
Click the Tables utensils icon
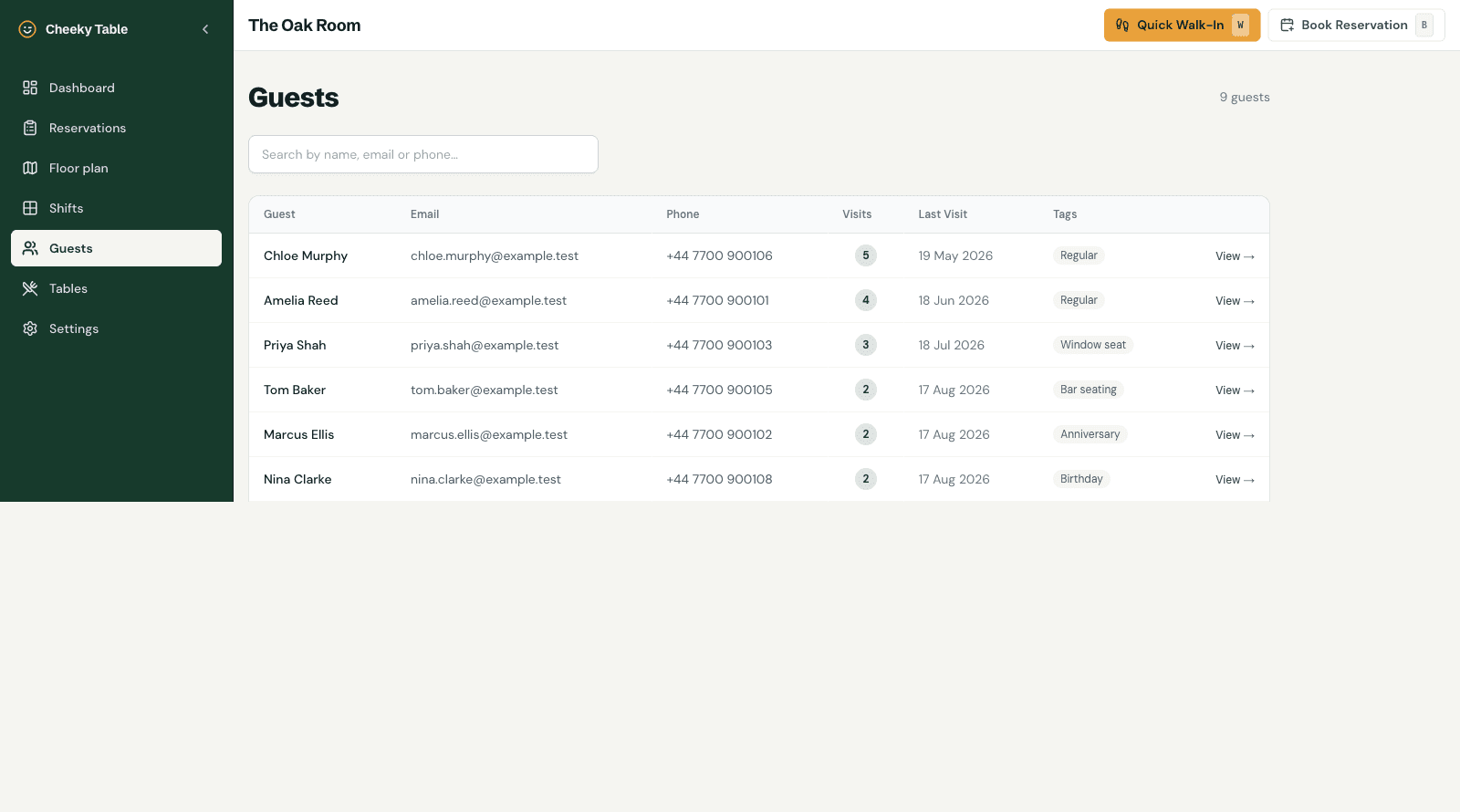click(x=30, y=288)
